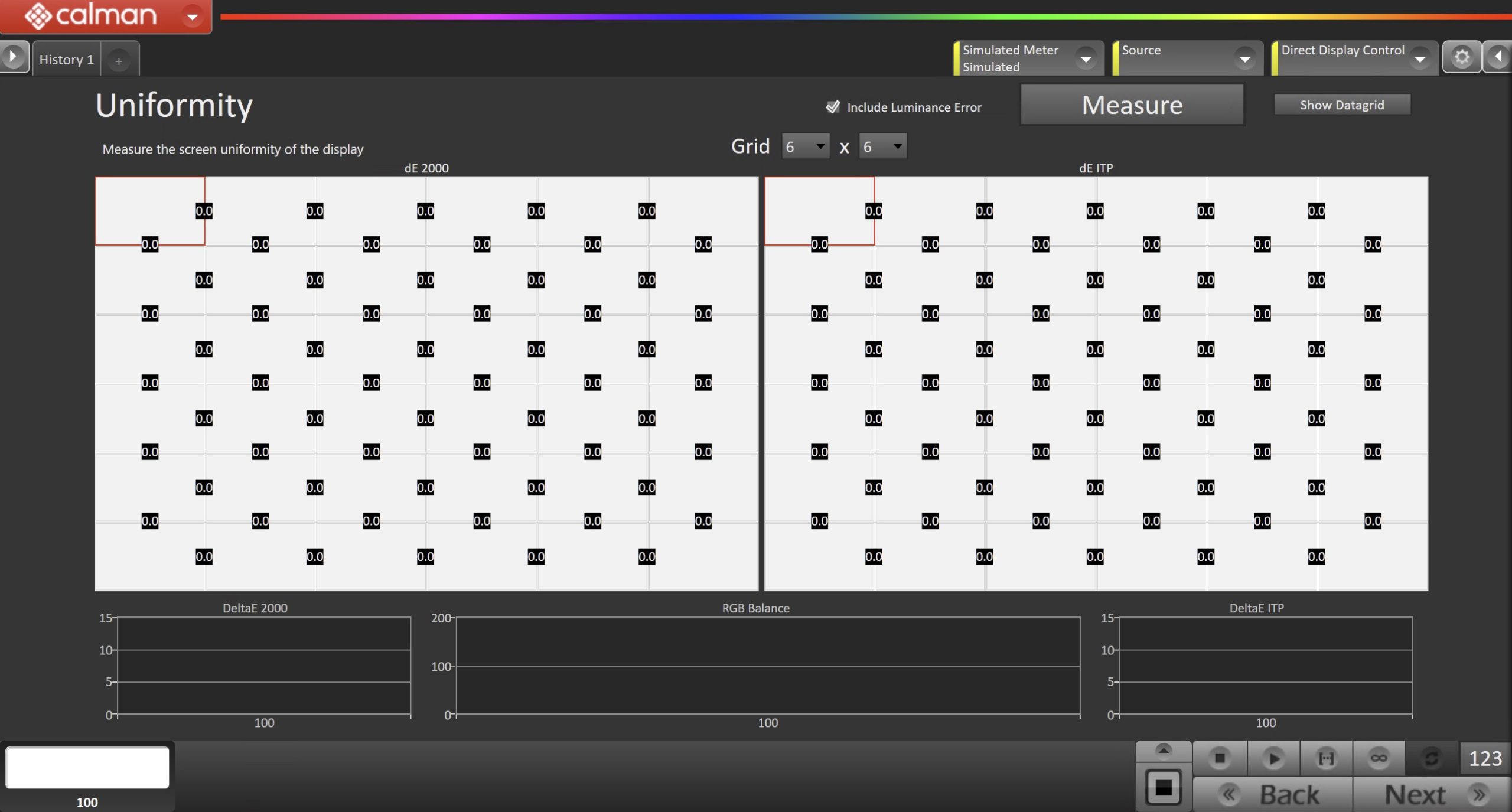Viewport: 1512px width, 812px height.
Task: Expand the Simulated Meter dropdown
Action: [x=1086, y=58]
